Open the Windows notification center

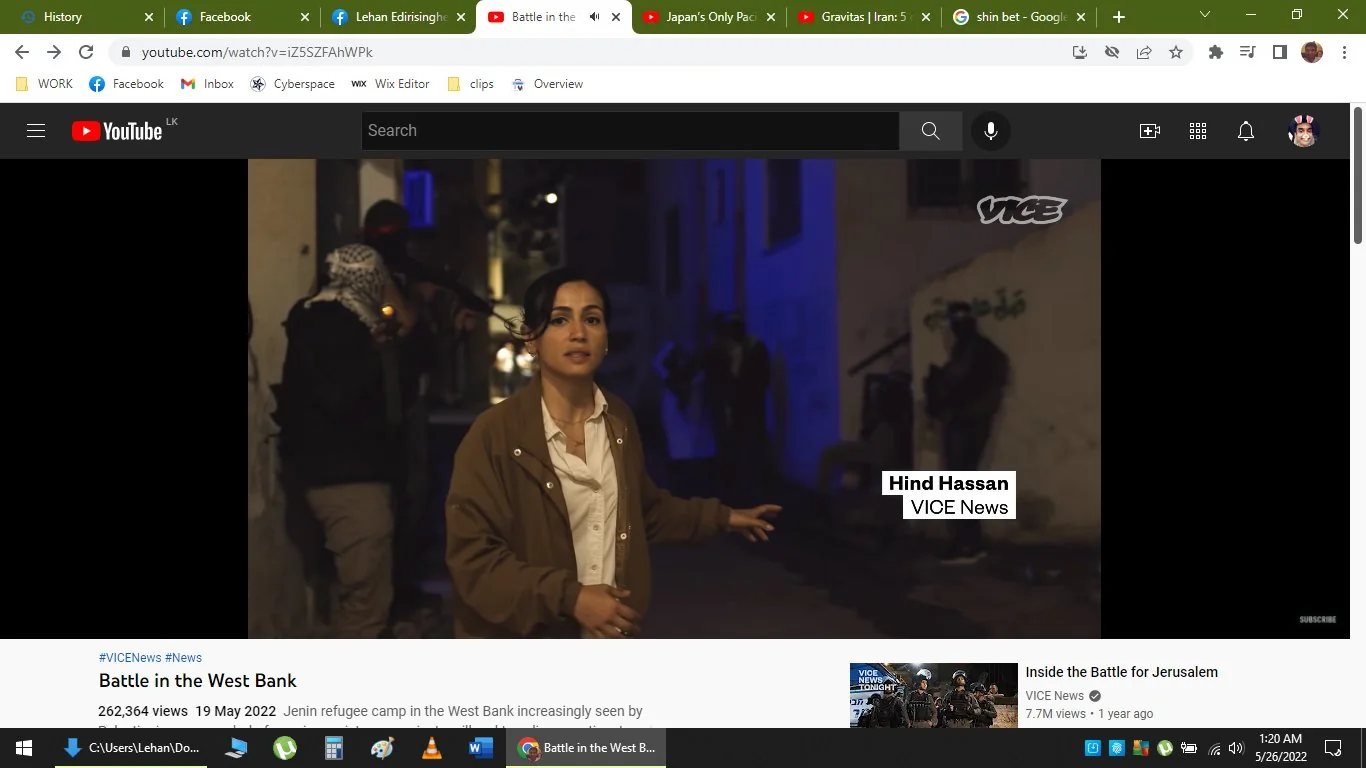pyautogui.click(x=1333, y=748)
